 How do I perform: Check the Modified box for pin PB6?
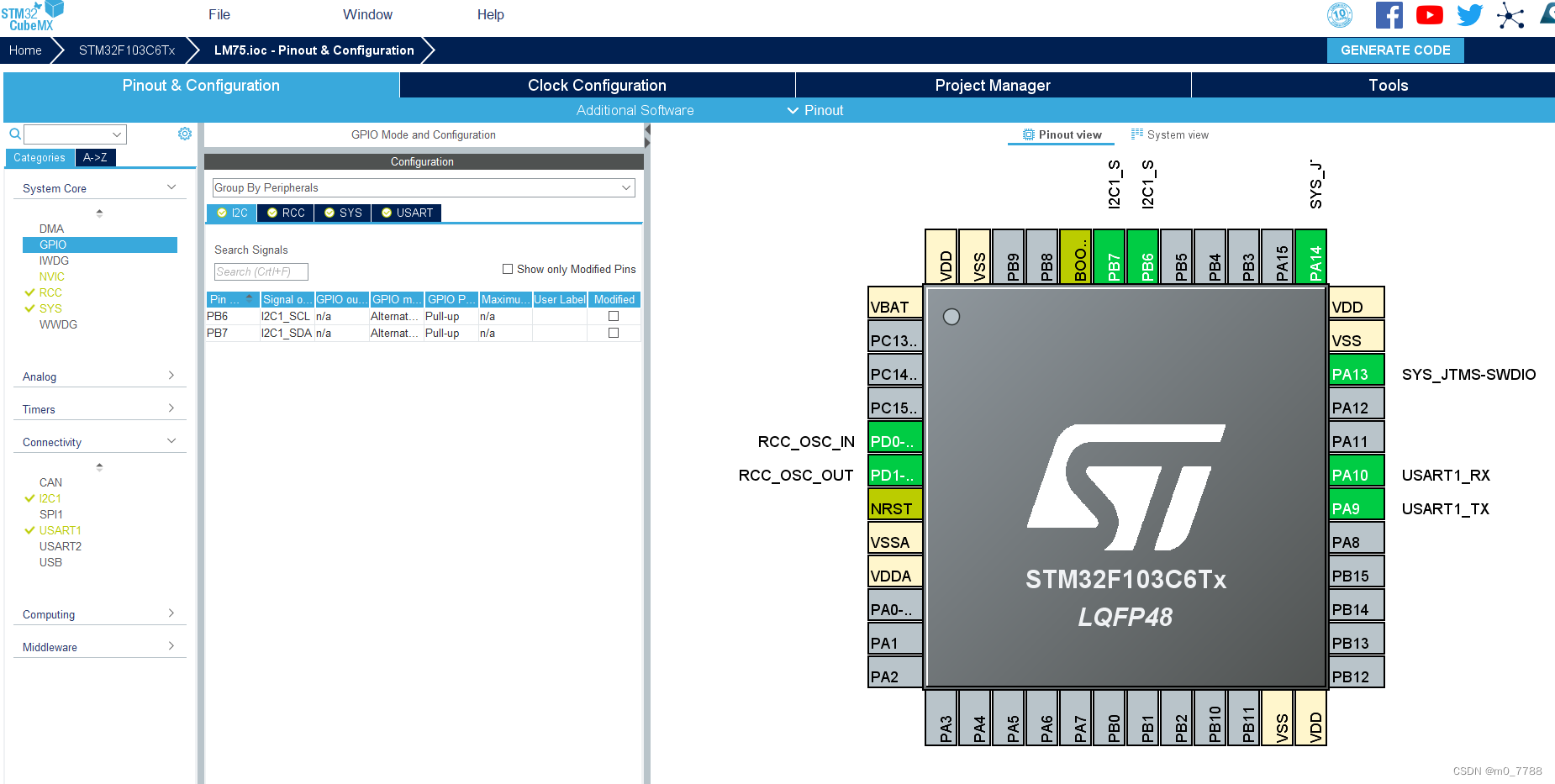(x=614, y=316)
